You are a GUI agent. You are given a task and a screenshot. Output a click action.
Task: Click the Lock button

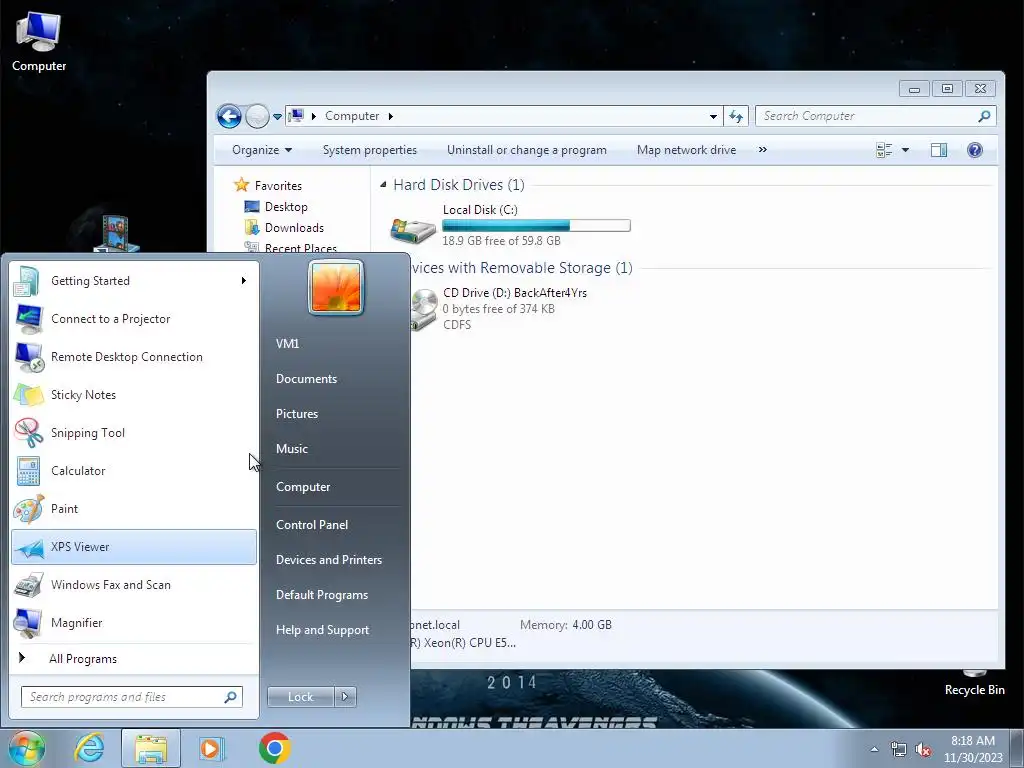click(300, 697)
